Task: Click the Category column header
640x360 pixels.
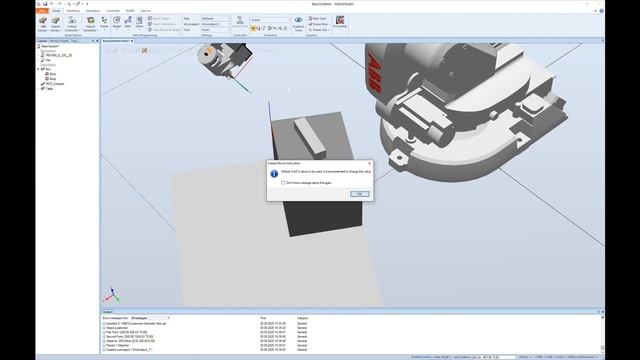Action: [302, 318]
